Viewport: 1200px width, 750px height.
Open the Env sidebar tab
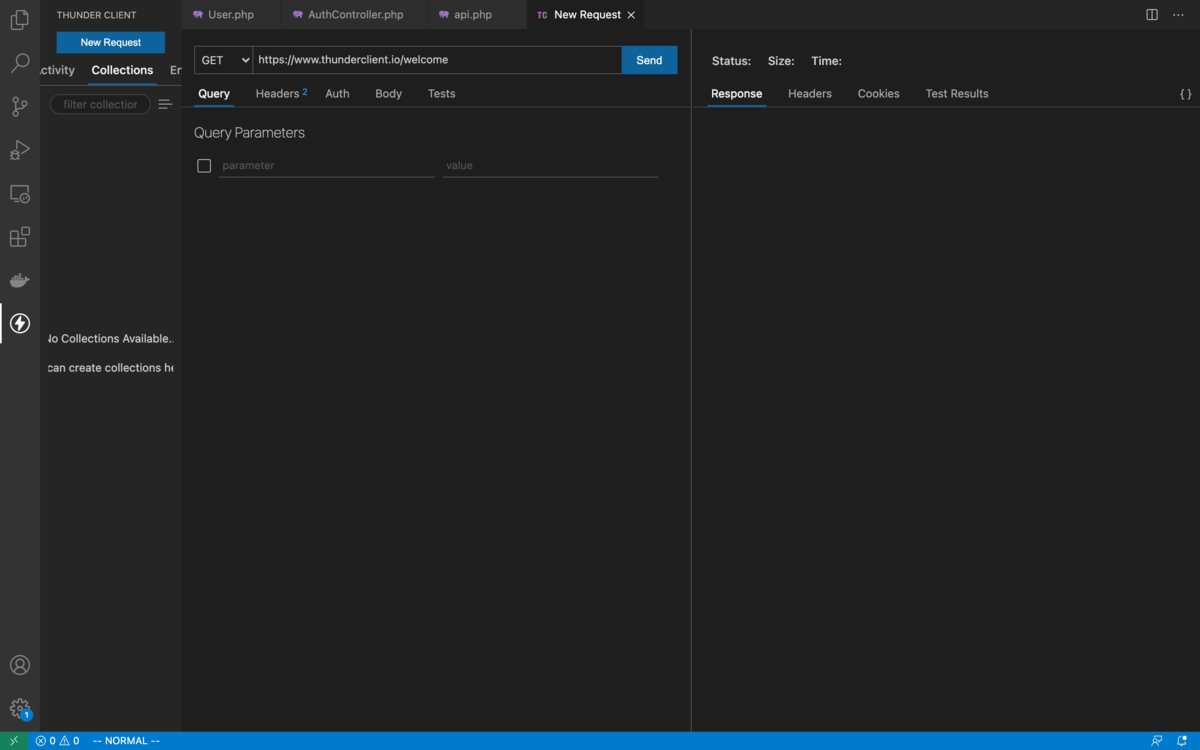175,70
